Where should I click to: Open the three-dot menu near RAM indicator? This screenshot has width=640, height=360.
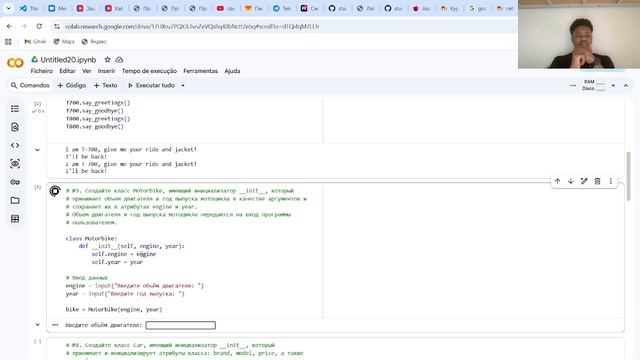point(573,86)
